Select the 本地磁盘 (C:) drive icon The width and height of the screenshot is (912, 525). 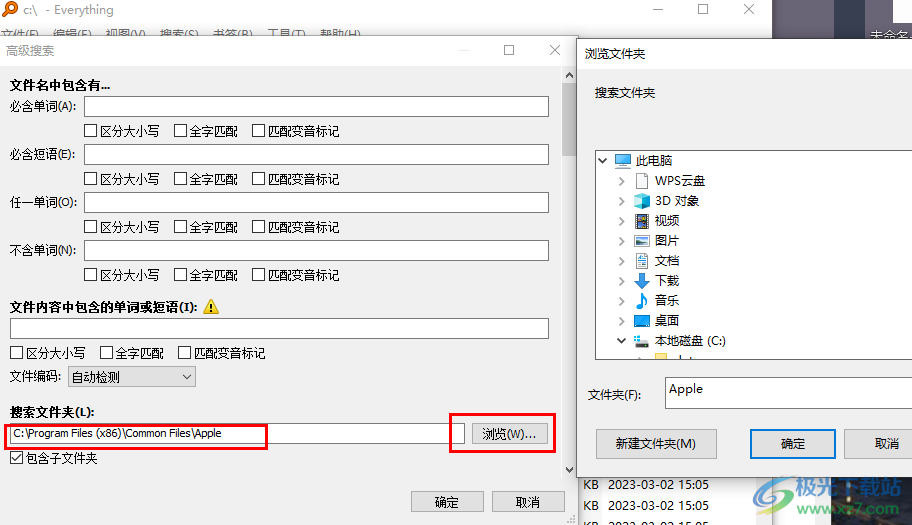642,341
